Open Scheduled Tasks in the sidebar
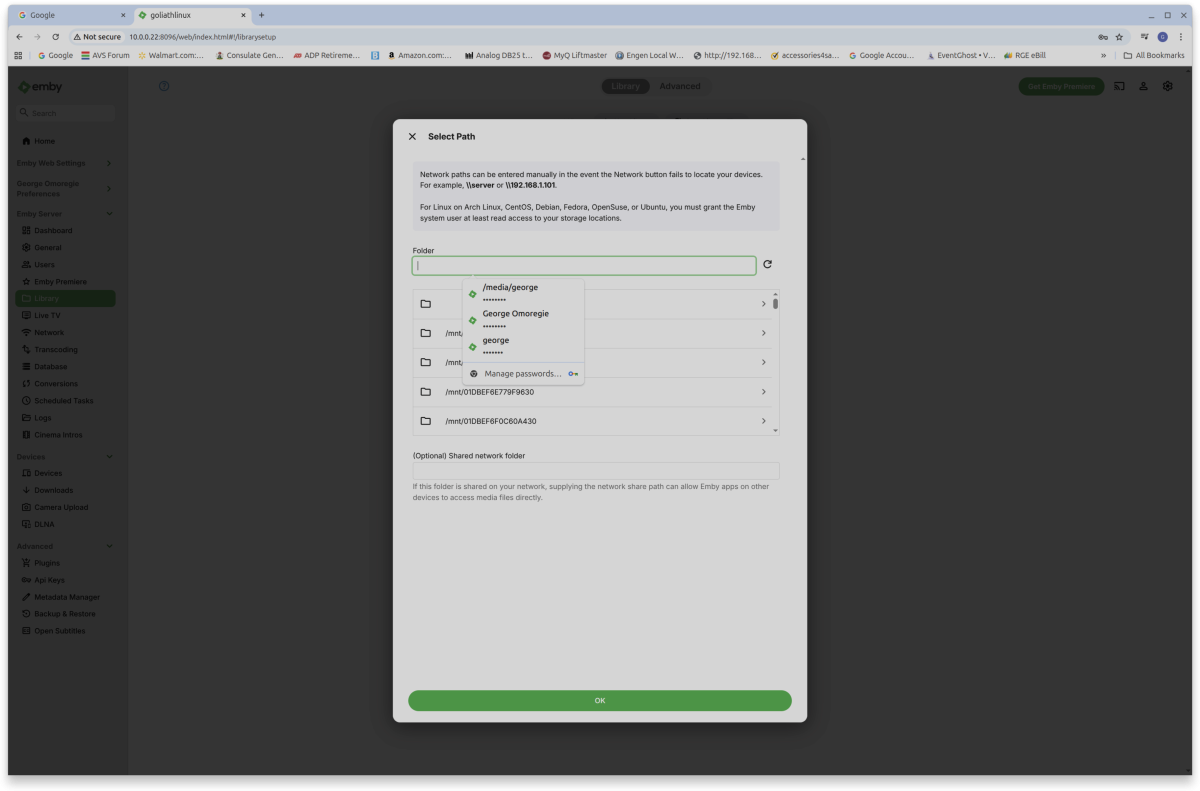The height and width of the screenshot is (791, 1200). tap(27, 400)
